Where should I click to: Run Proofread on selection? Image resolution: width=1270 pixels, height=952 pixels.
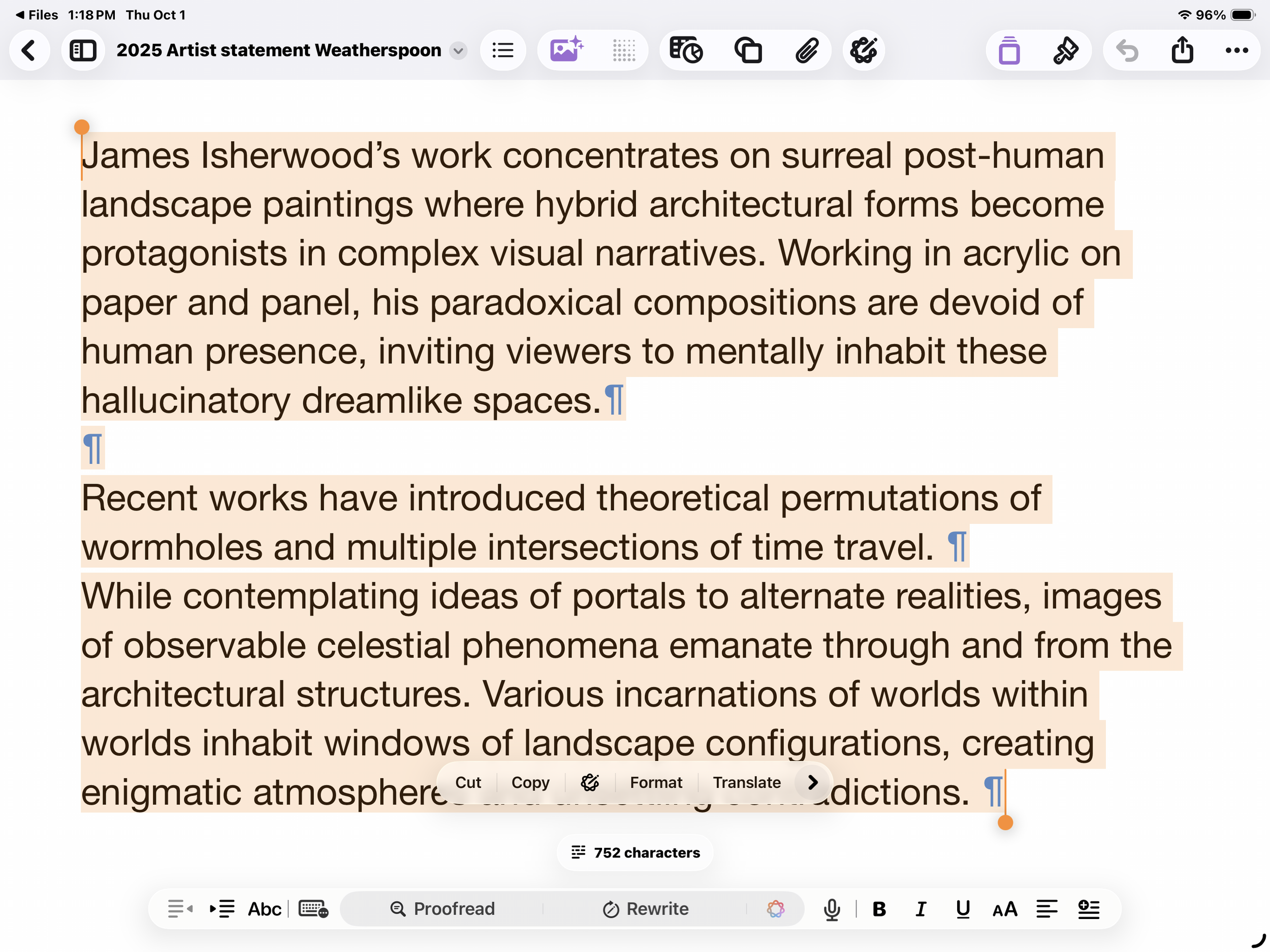tap(442, 908)
